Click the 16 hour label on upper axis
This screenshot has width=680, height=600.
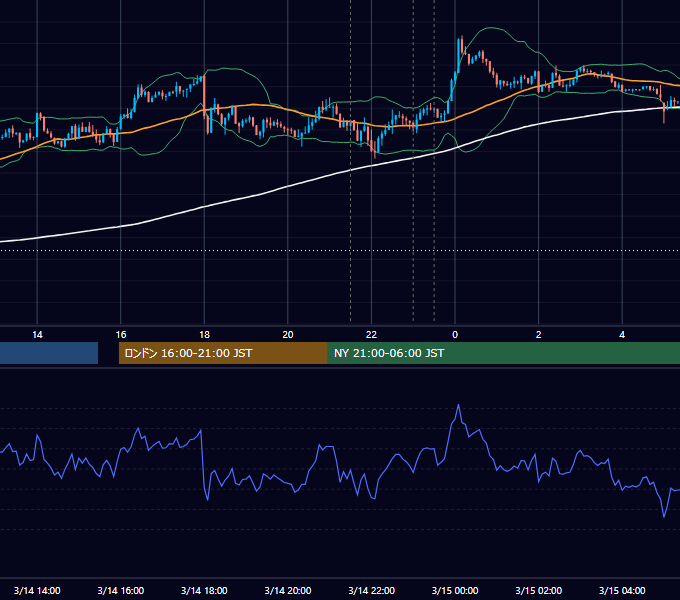(121, 335)
